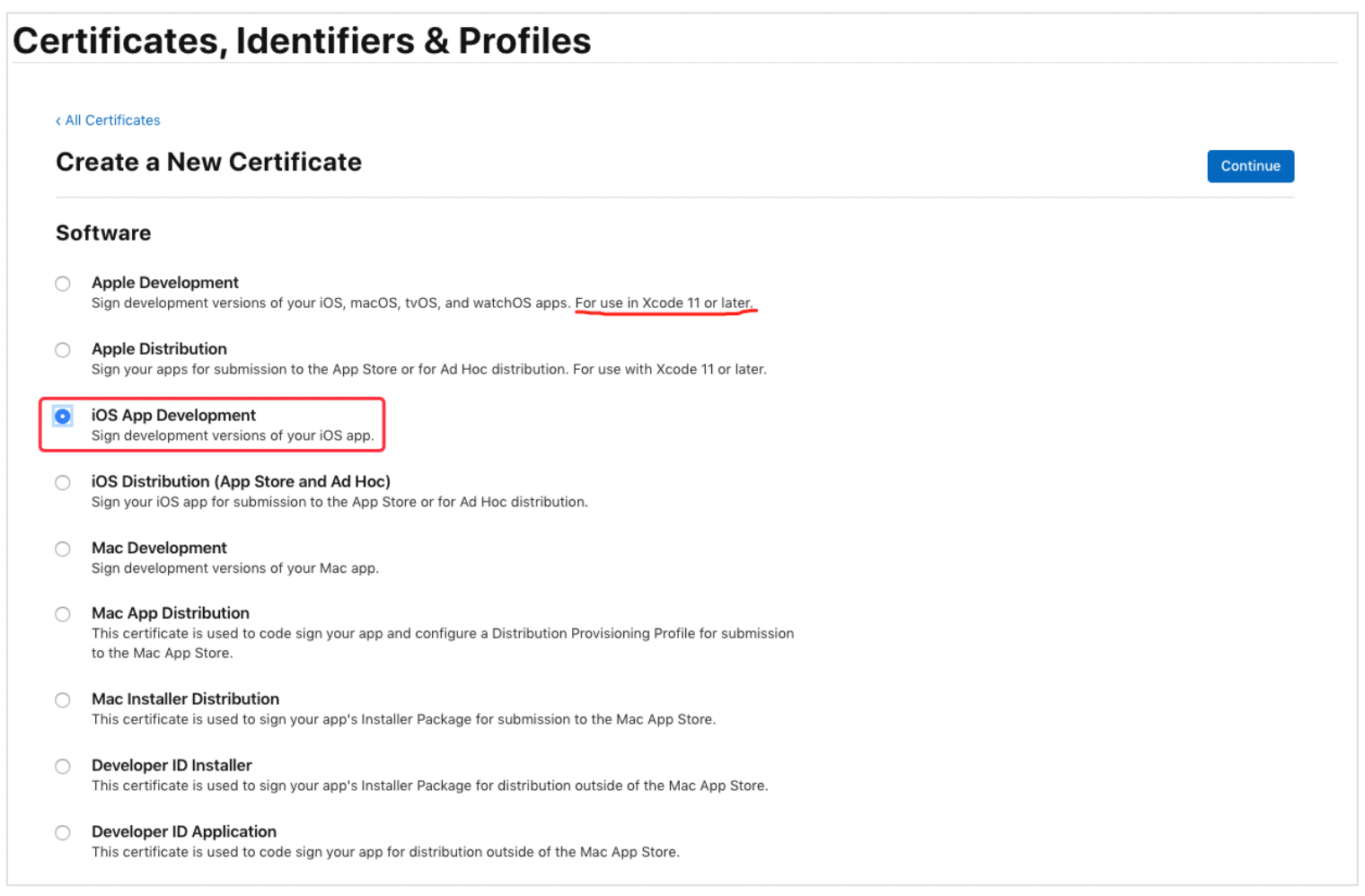Click the Apple Distribution label text
This screenshot has width=1365, height=896.
coord(159,349)
